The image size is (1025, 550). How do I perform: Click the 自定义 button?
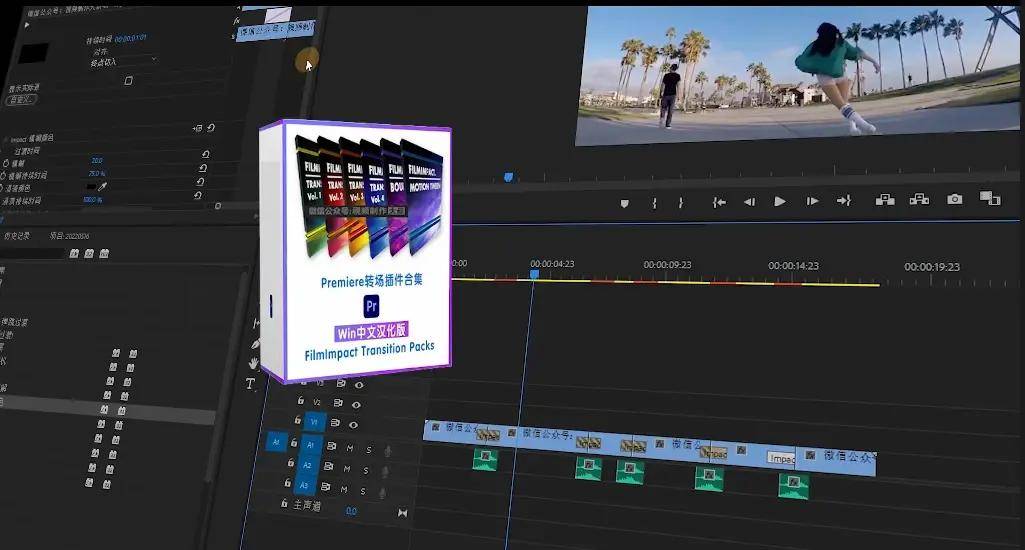(x=21, y=99)
